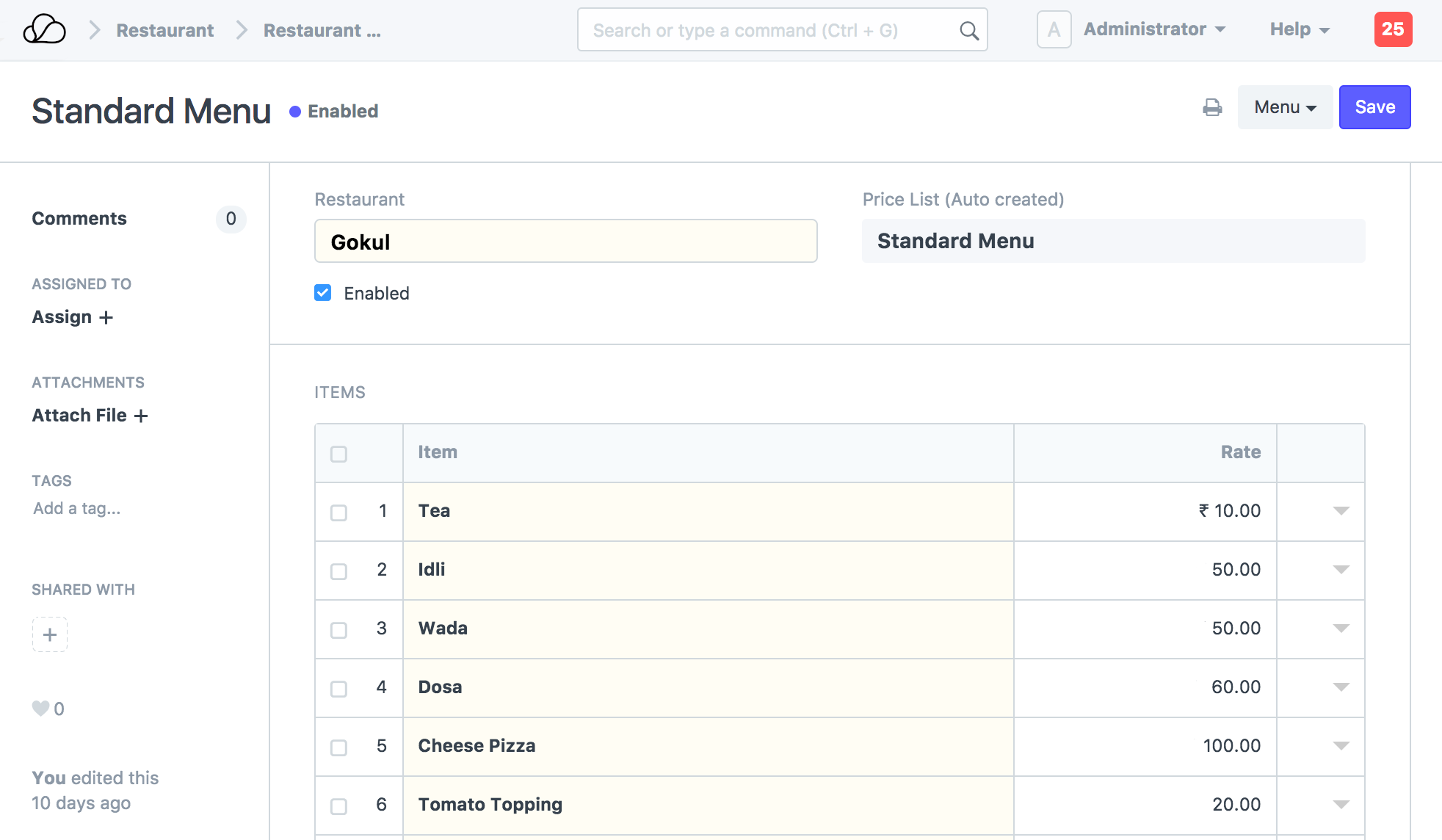Screen dimensions: 1442x840
Task: Click the search magnifier icon
Action: pos(969,31)
